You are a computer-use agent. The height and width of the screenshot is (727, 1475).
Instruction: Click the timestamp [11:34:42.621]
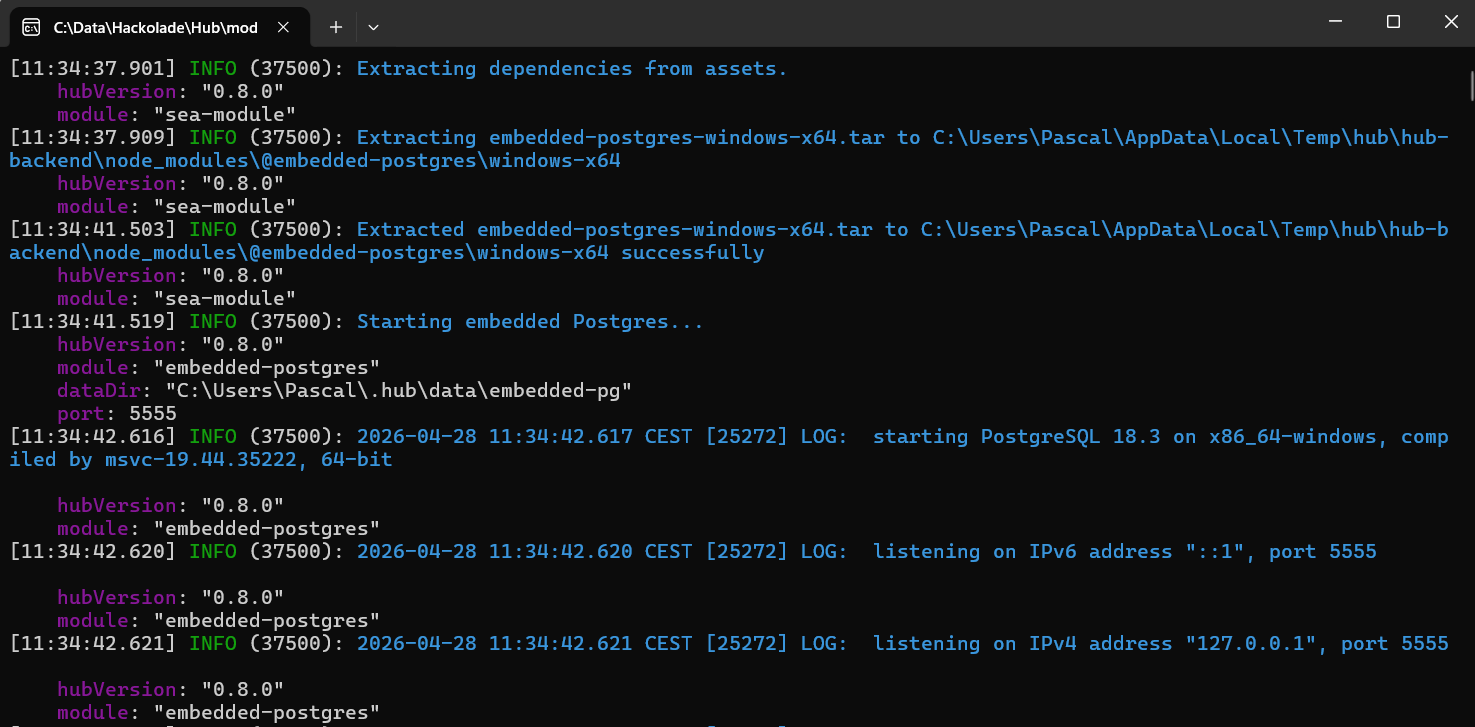point(93,644)
